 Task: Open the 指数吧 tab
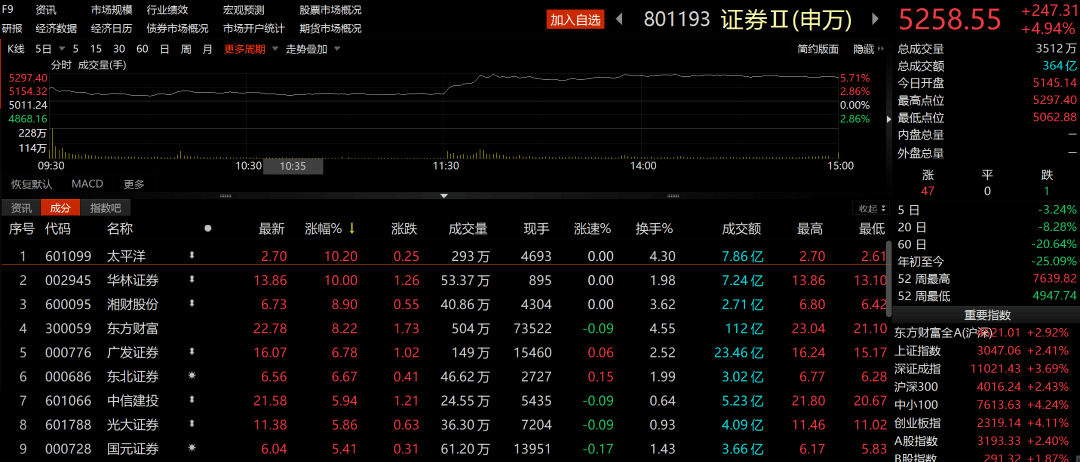[x=105, y=208]
